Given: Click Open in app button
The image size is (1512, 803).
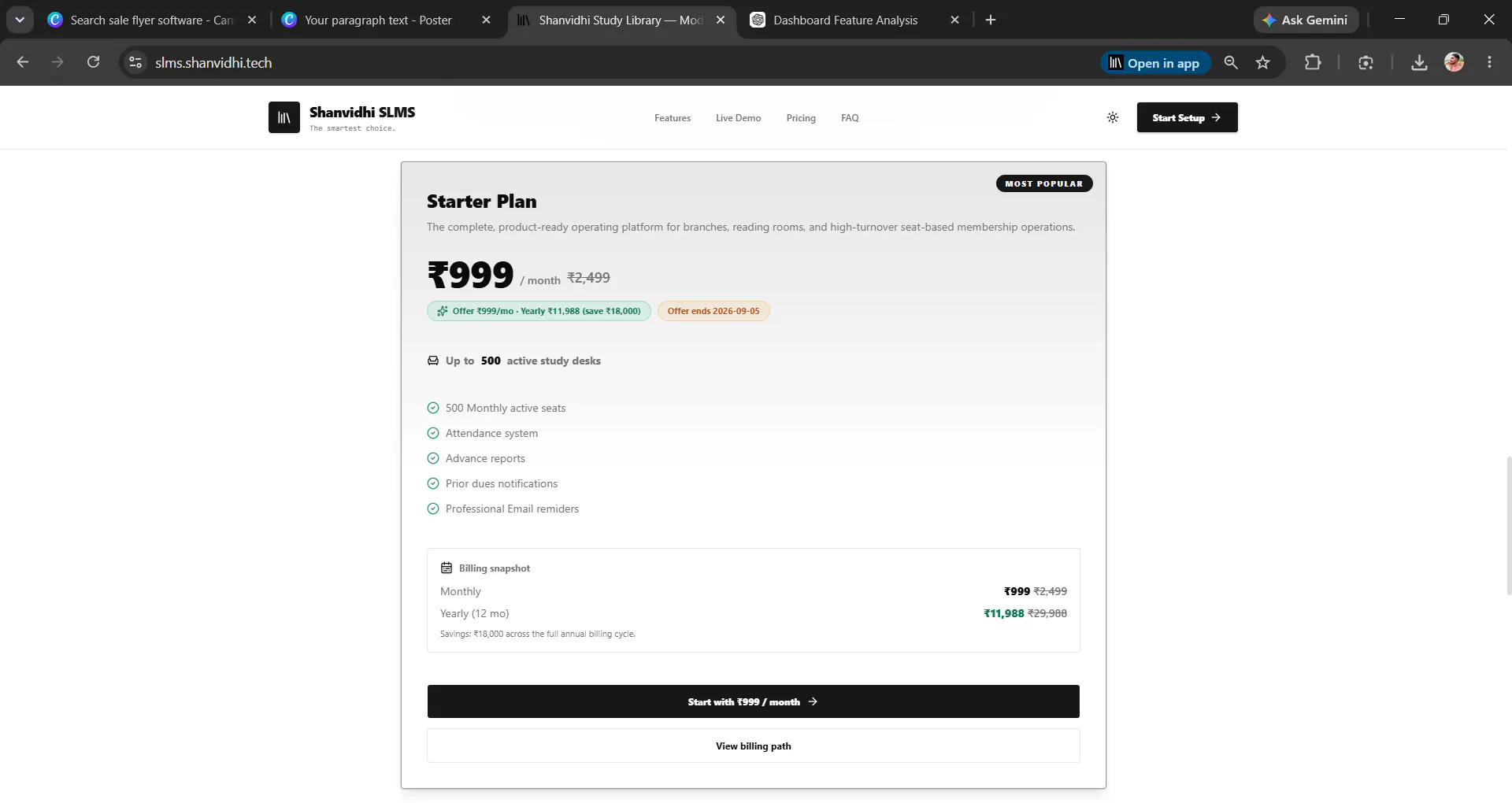Looking at the screenshot, I should tap(1154, 63).
